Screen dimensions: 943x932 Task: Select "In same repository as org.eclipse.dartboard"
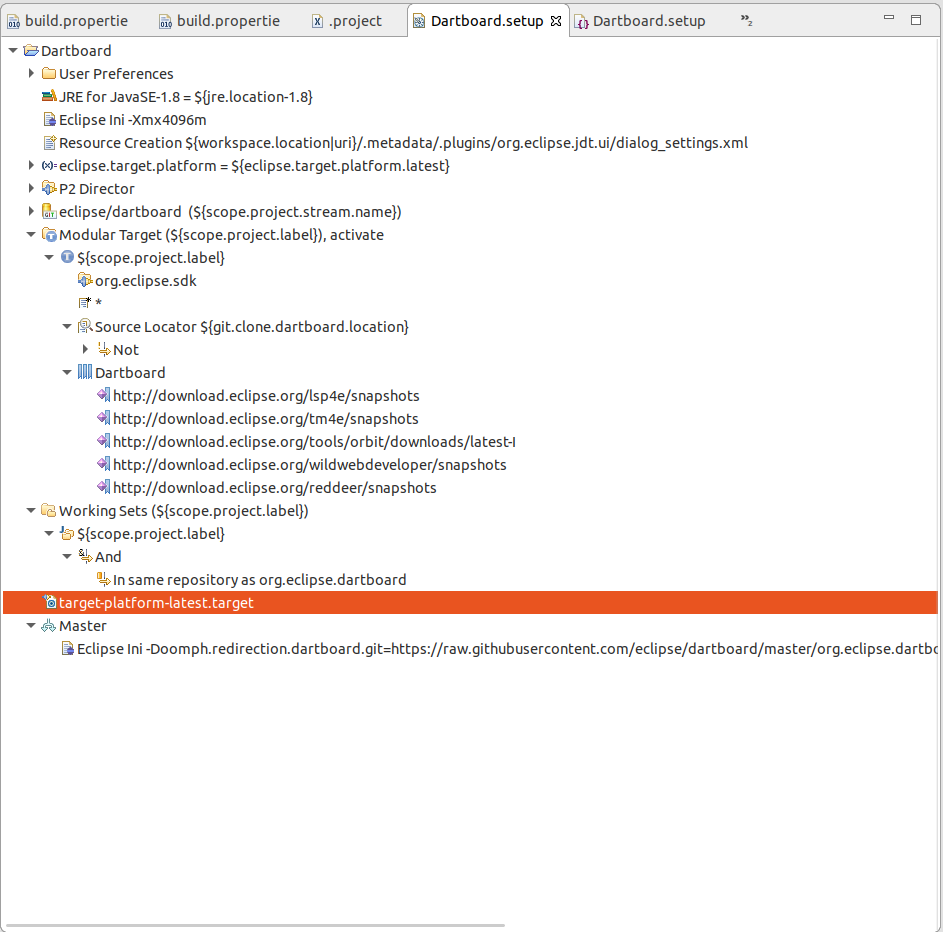(260, 580)
